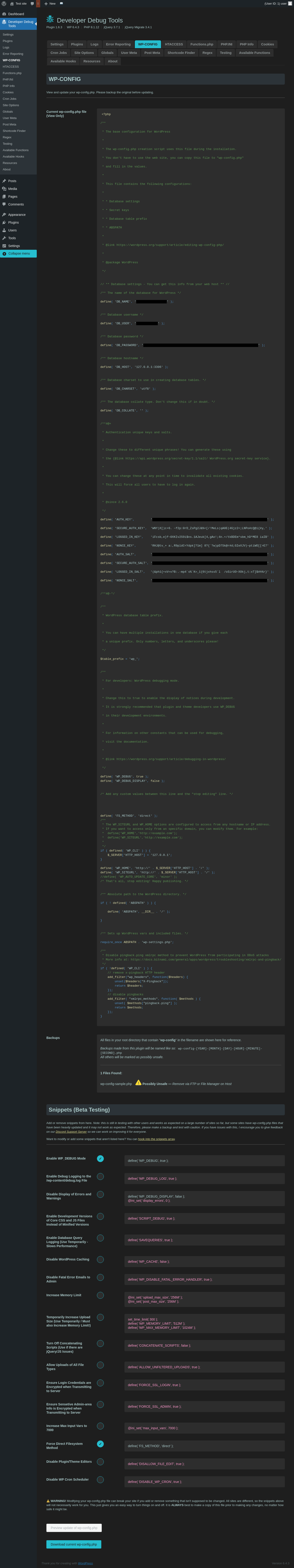
Task: Switch to the PHP.INI tab
Action: 226,44
